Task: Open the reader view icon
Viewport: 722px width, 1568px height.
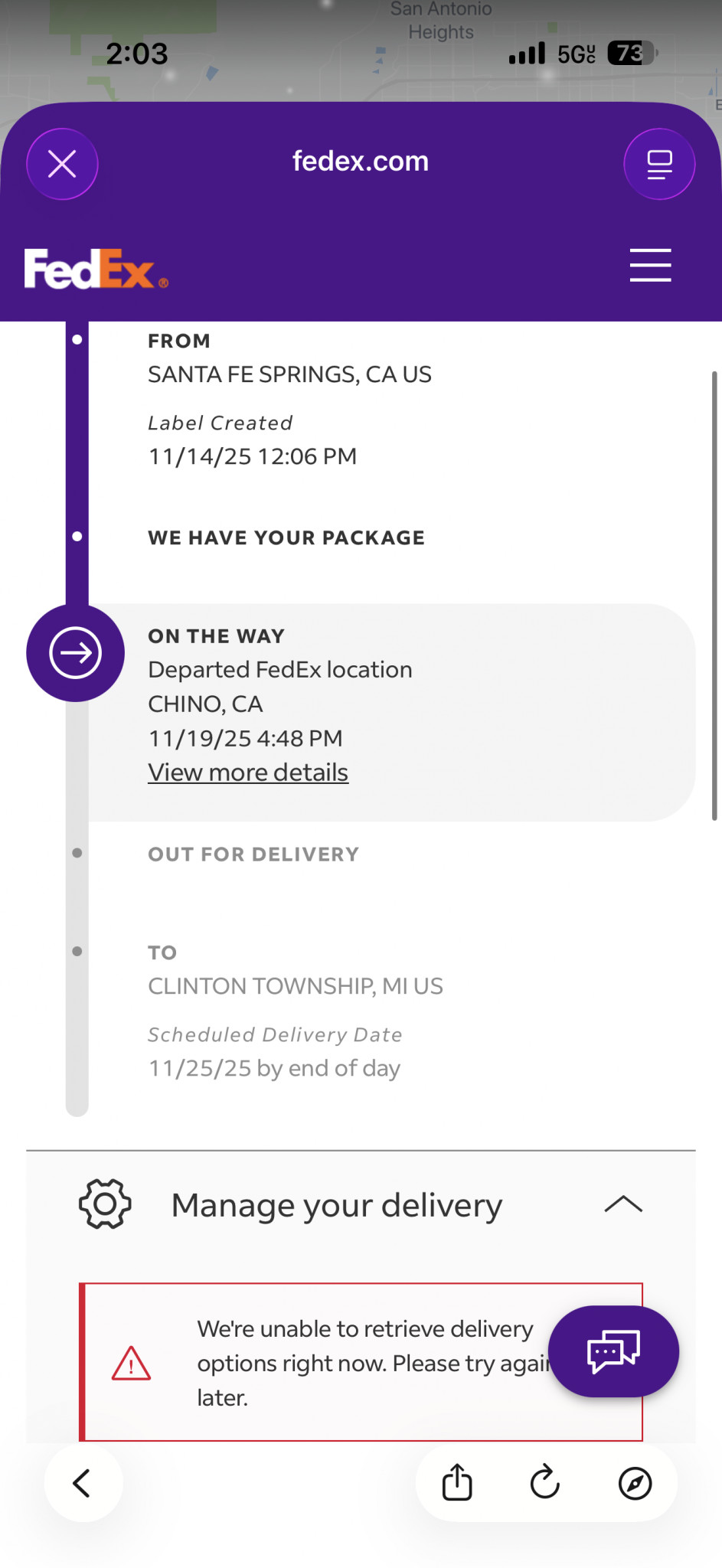Action: (659, 164)
